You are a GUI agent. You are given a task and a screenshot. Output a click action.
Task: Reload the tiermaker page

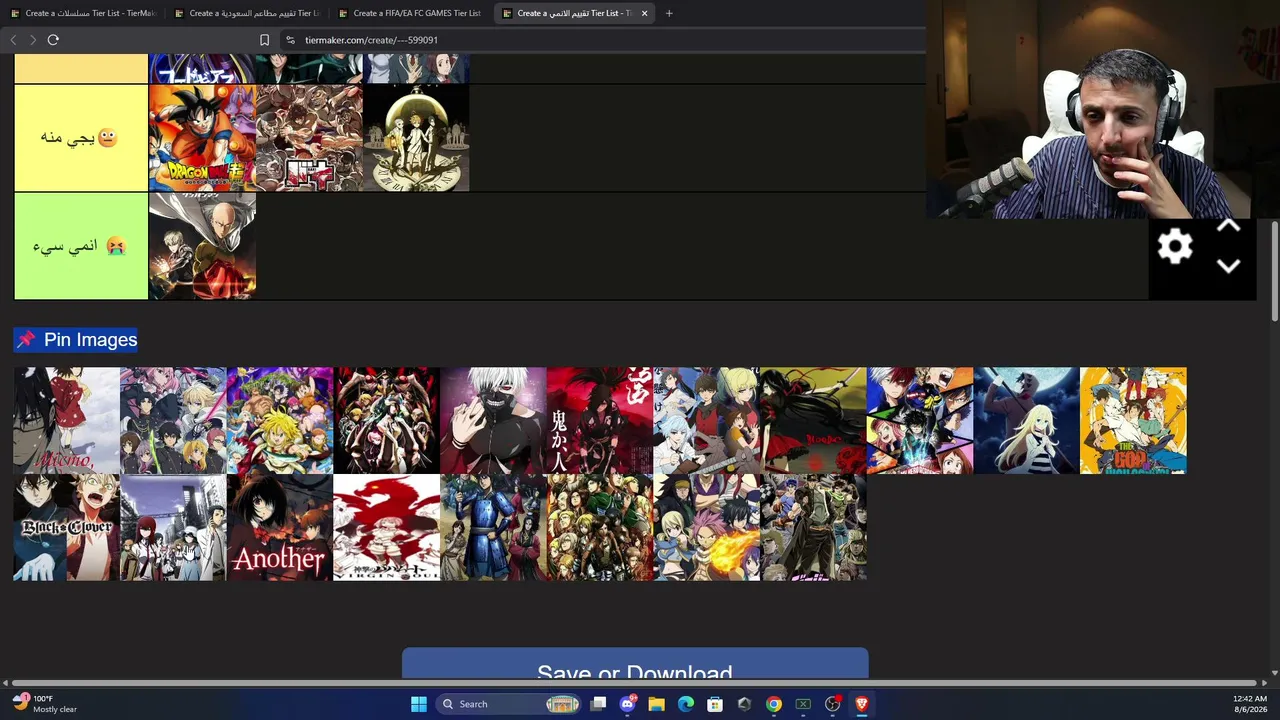click(53, 40)
